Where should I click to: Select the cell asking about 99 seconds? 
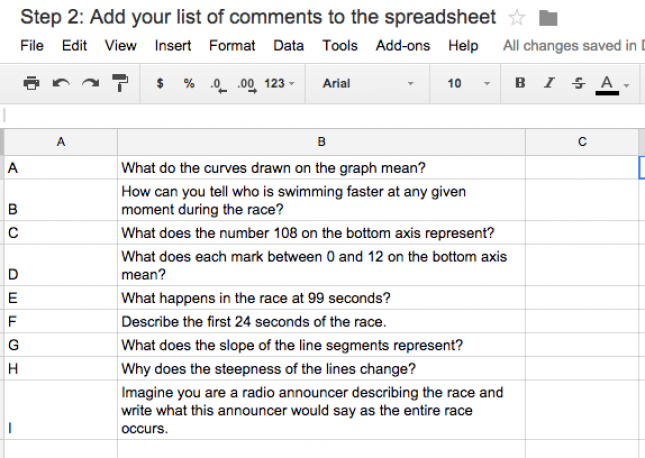(320, 298)
